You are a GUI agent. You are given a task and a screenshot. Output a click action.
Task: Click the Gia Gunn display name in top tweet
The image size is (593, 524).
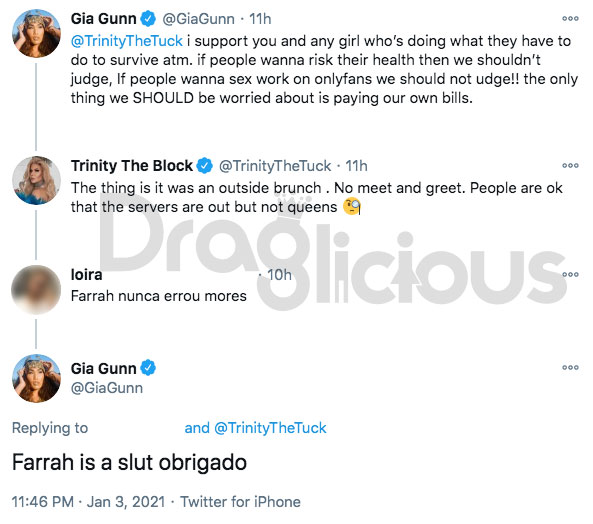pos(104,19)
